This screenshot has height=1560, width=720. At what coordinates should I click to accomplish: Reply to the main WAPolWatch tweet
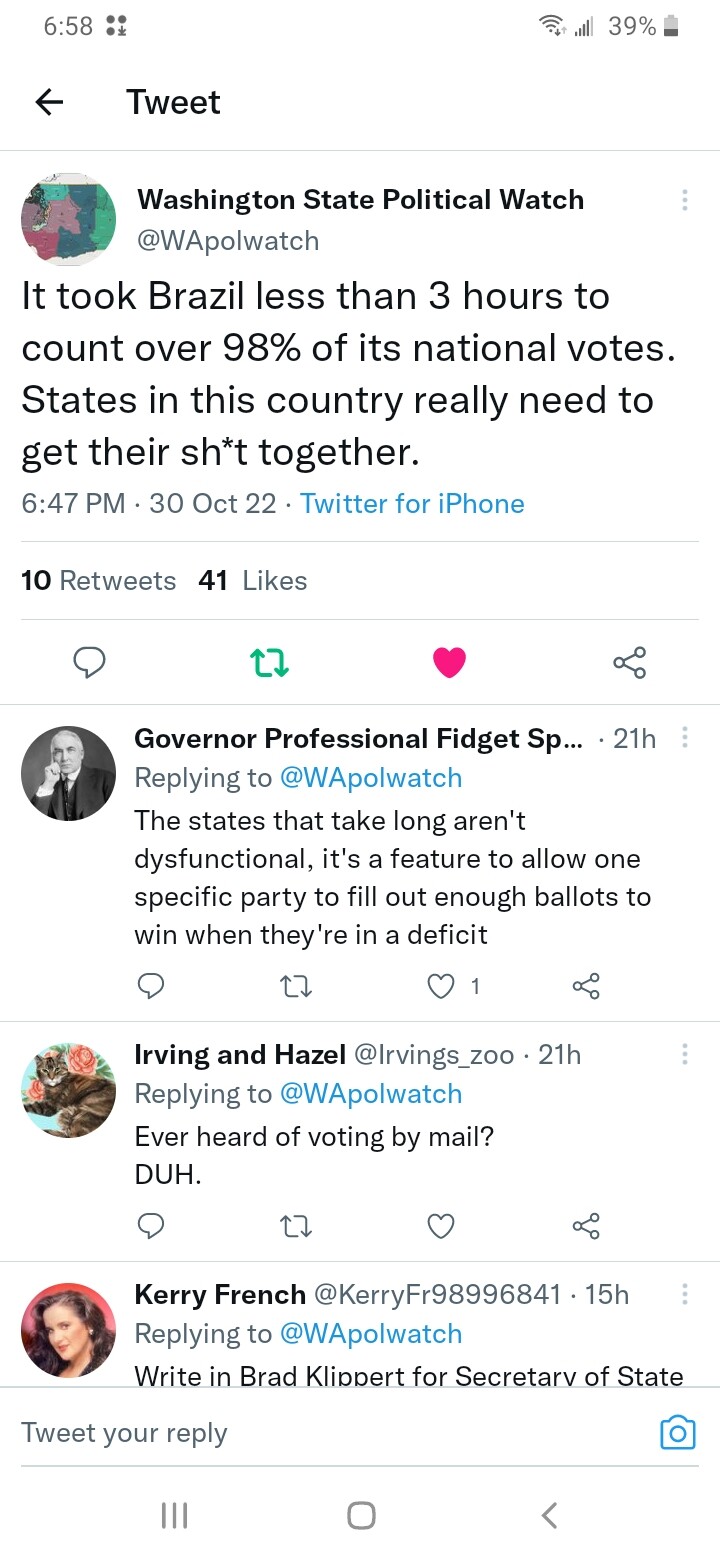click(90, 661)
